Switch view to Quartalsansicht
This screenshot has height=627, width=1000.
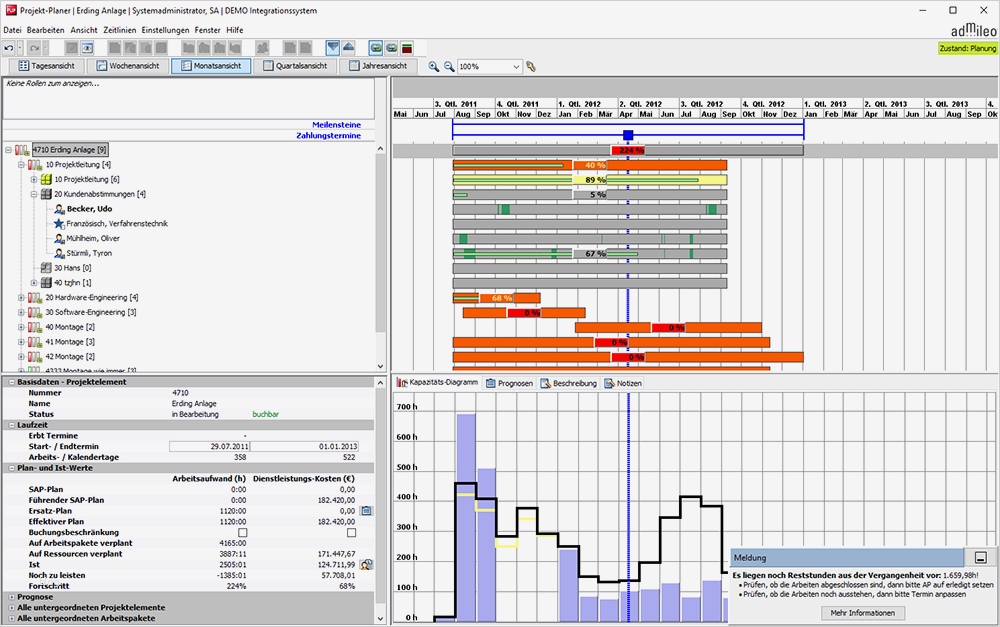click(x=297, y=65)
